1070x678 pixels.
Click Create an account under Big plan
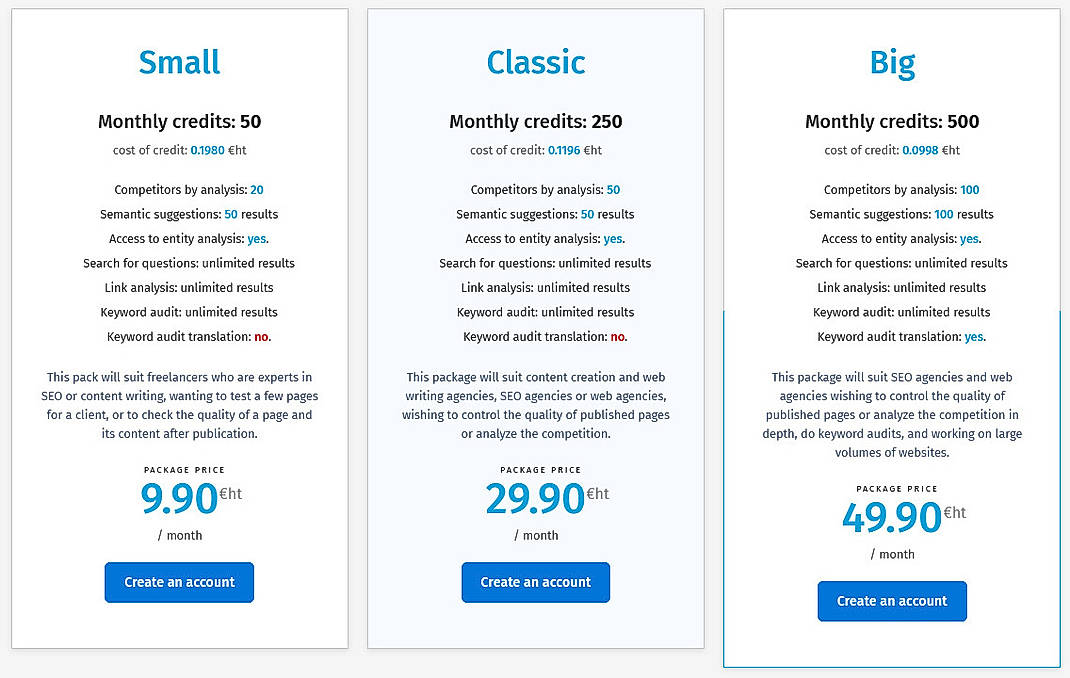point(891,601)
